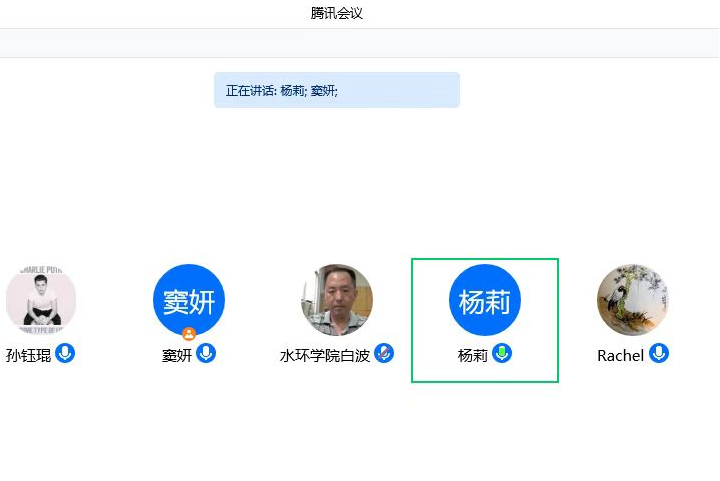Screen dimensions: 720x481
Task: Click the Rachel name label
Action: click(620, 355)
